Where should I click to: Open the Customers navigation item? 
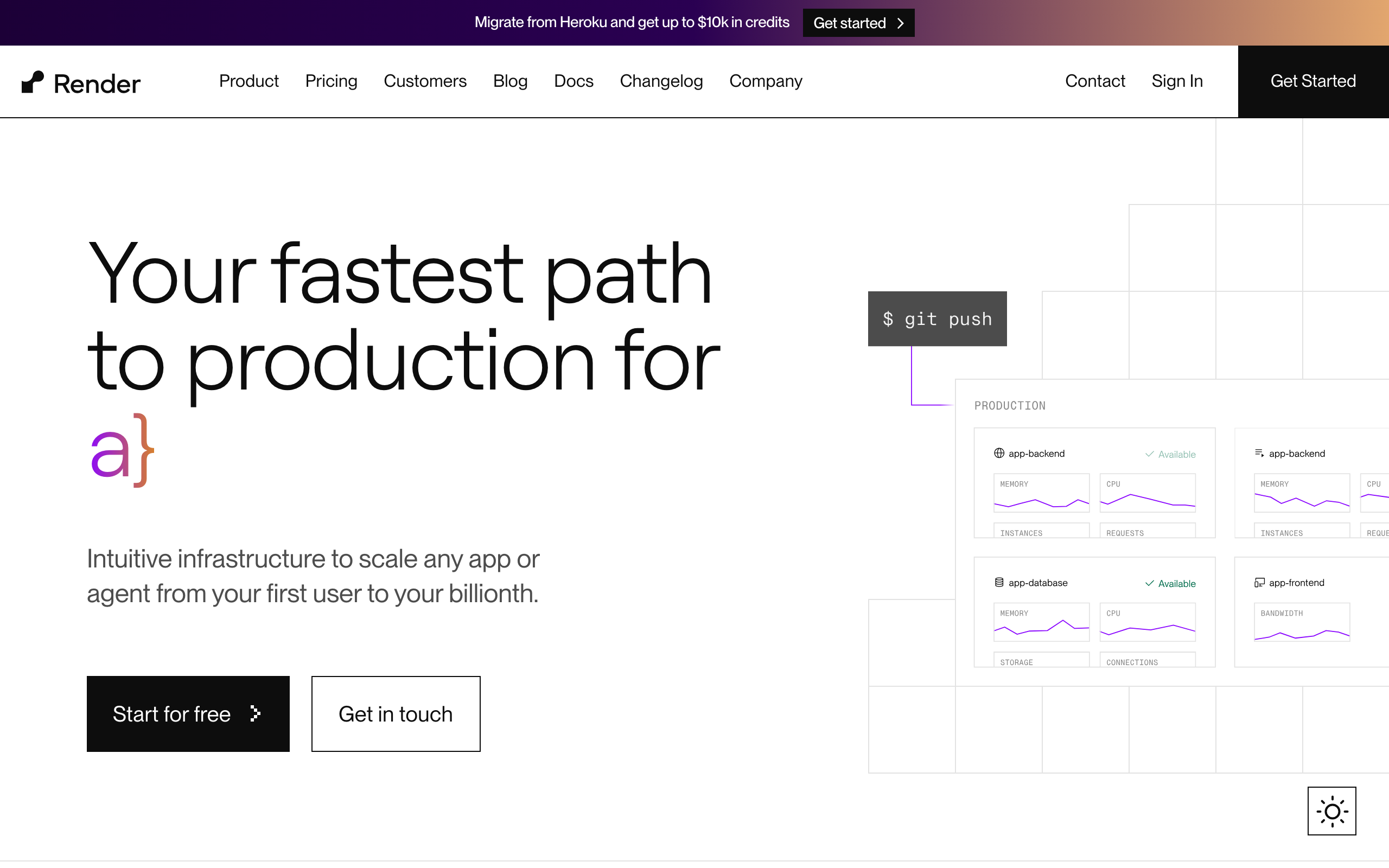[425, 81]
